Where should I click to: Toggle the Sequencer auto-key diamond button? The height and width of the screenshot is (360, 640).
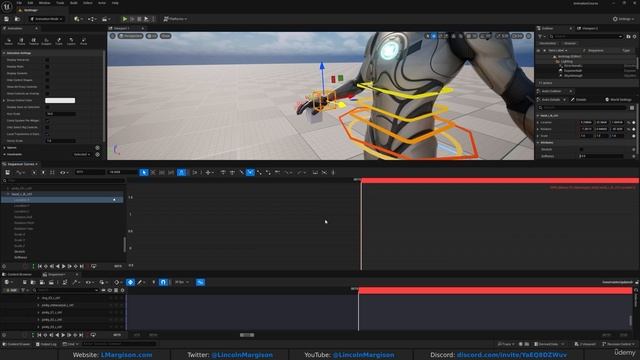click(130, 282)
